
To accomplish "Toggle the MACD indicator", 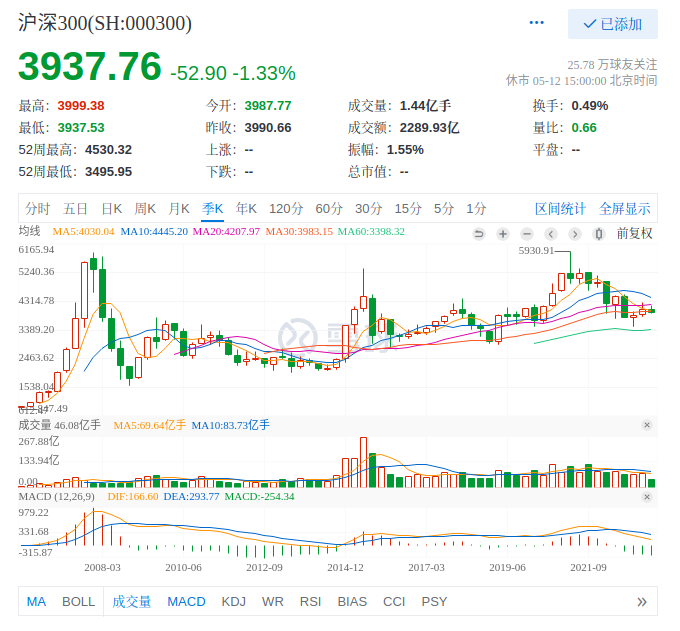I will (186, 602).
